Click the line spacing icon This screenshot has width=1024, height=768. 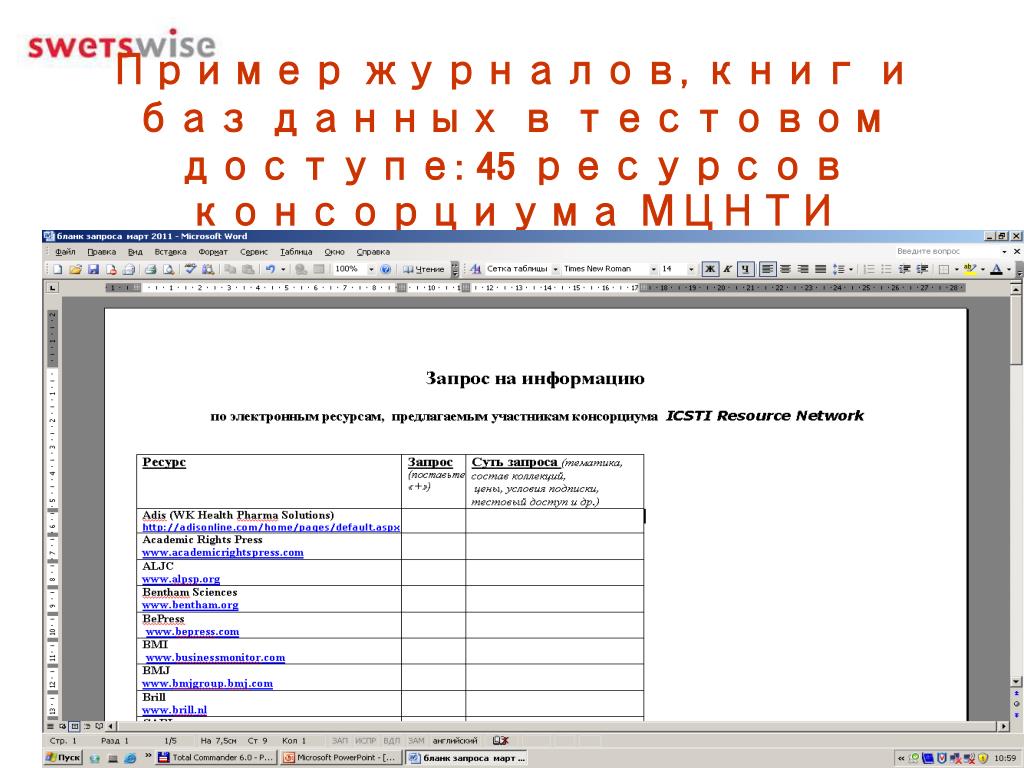click(x=839, y=269)
